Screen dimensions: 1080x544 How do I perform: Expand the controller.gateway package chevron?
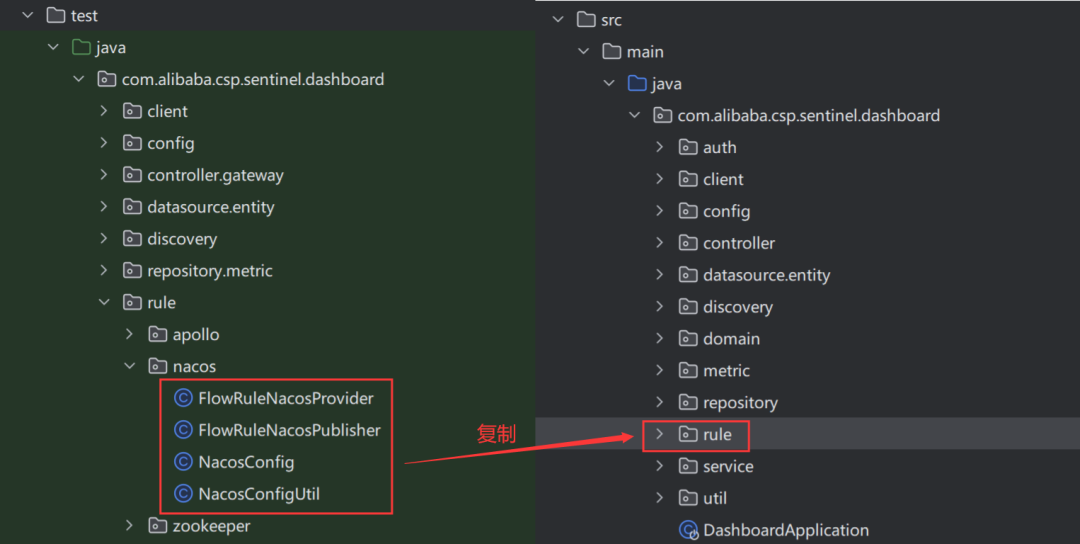tap(104, 175)
